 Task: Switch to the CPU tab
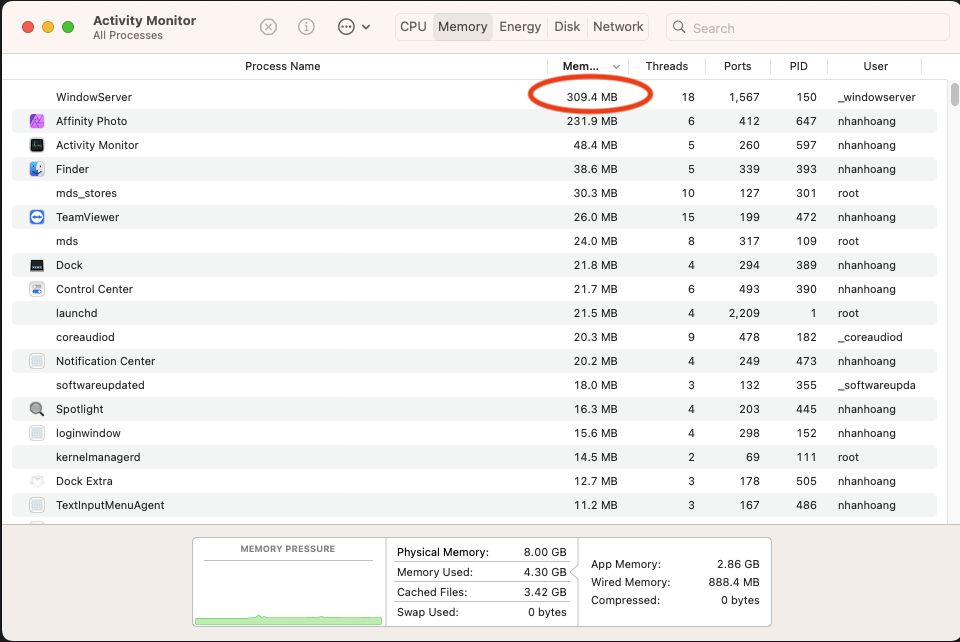(413, 27)
